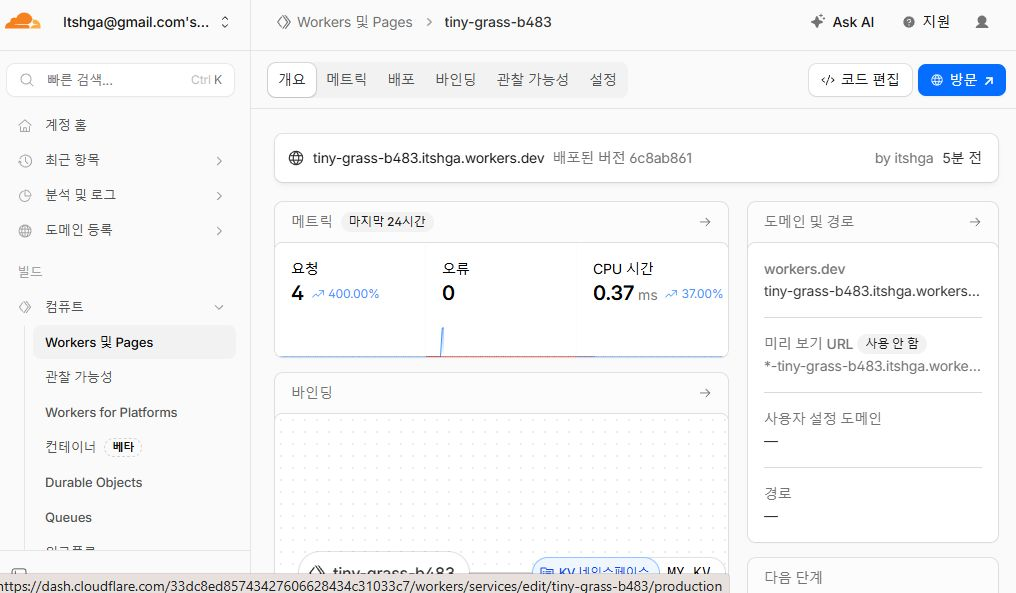Viewport: 1016px width, 593px height.
Task: Open the account switcher chevron
Action: 225,22
